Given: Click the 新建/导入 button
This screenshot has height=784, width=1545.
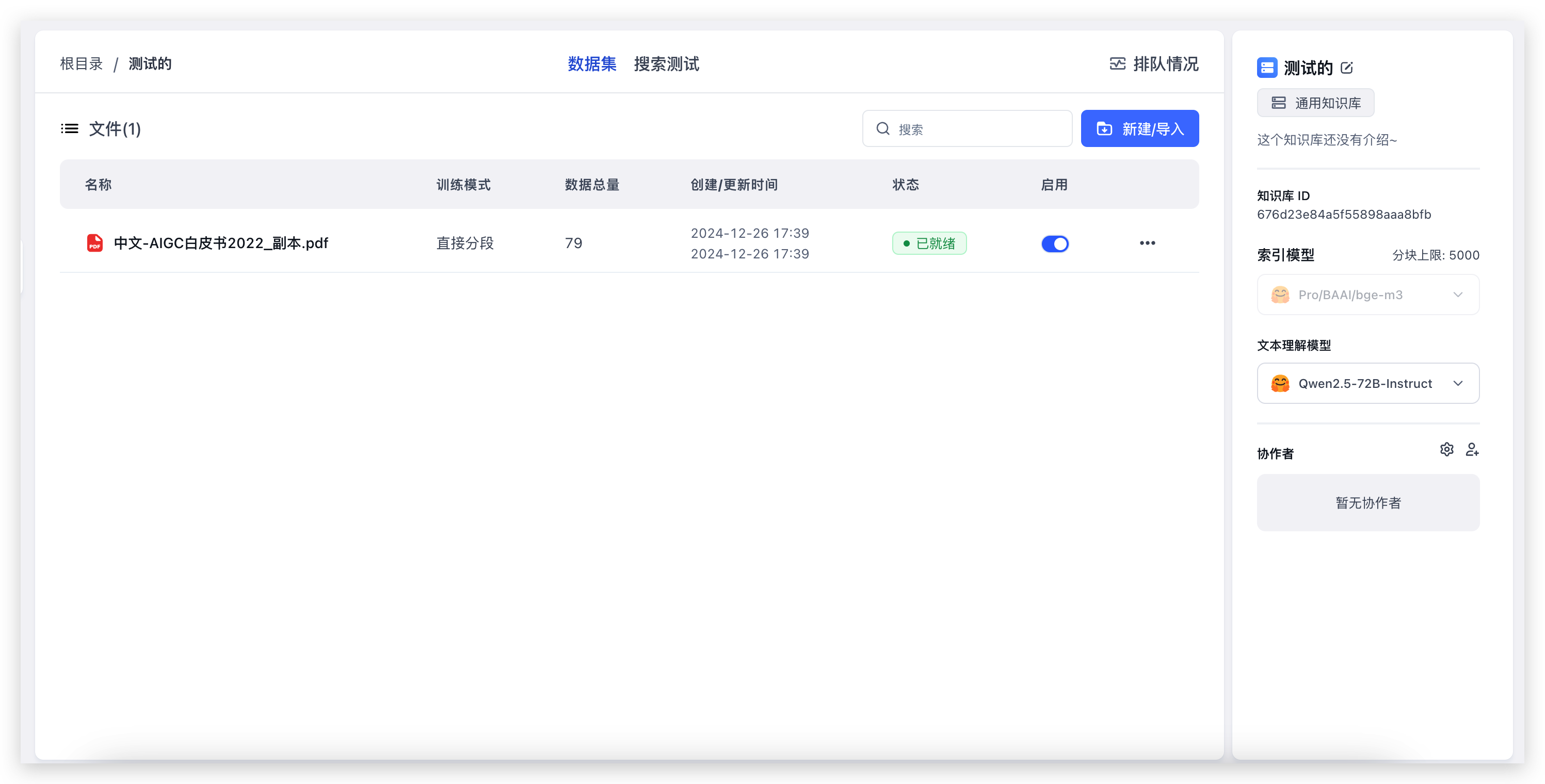Looking at the screenshot, I should coord(1139,129).
